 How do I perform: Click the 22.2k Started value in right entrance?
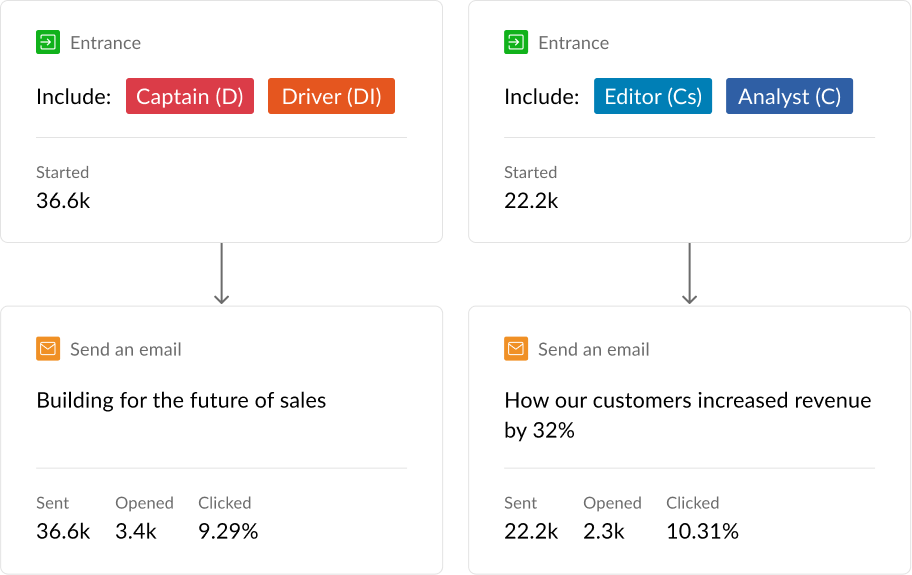click(x=531, y=201)
